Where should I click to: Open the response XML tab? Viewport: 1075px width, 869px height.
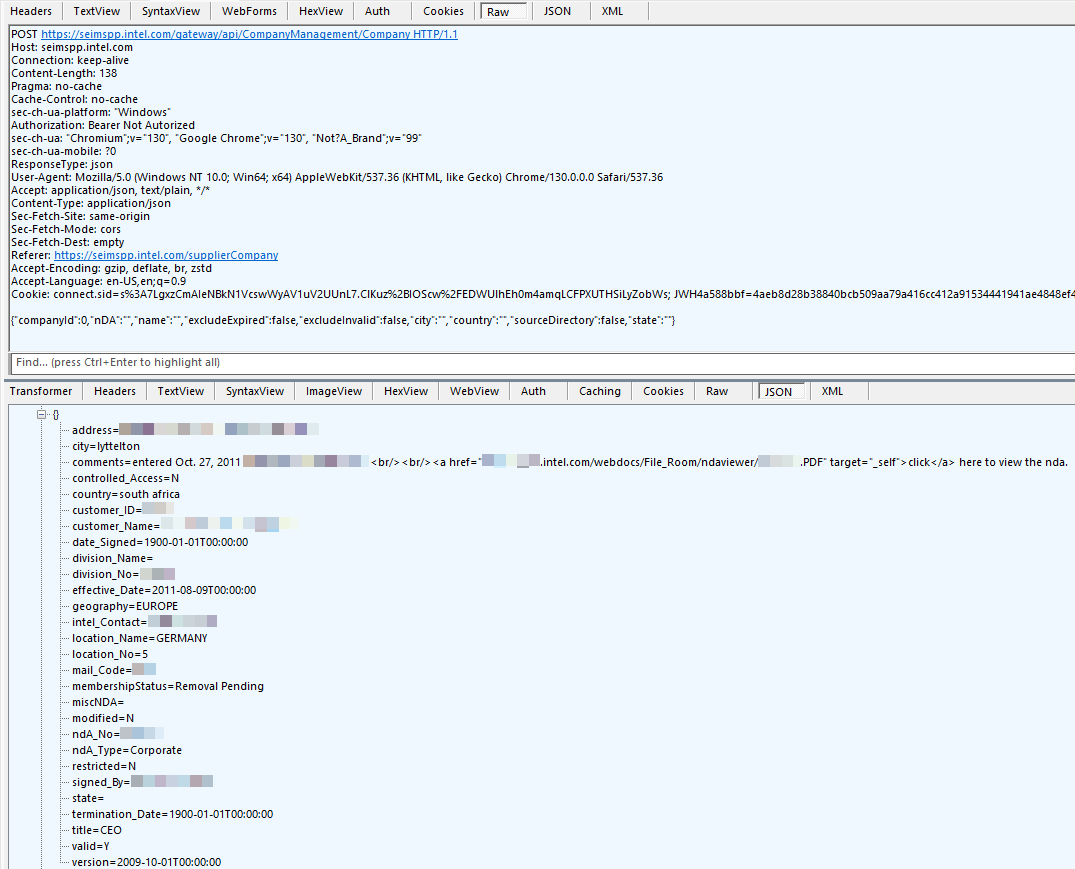pos(832,391)
